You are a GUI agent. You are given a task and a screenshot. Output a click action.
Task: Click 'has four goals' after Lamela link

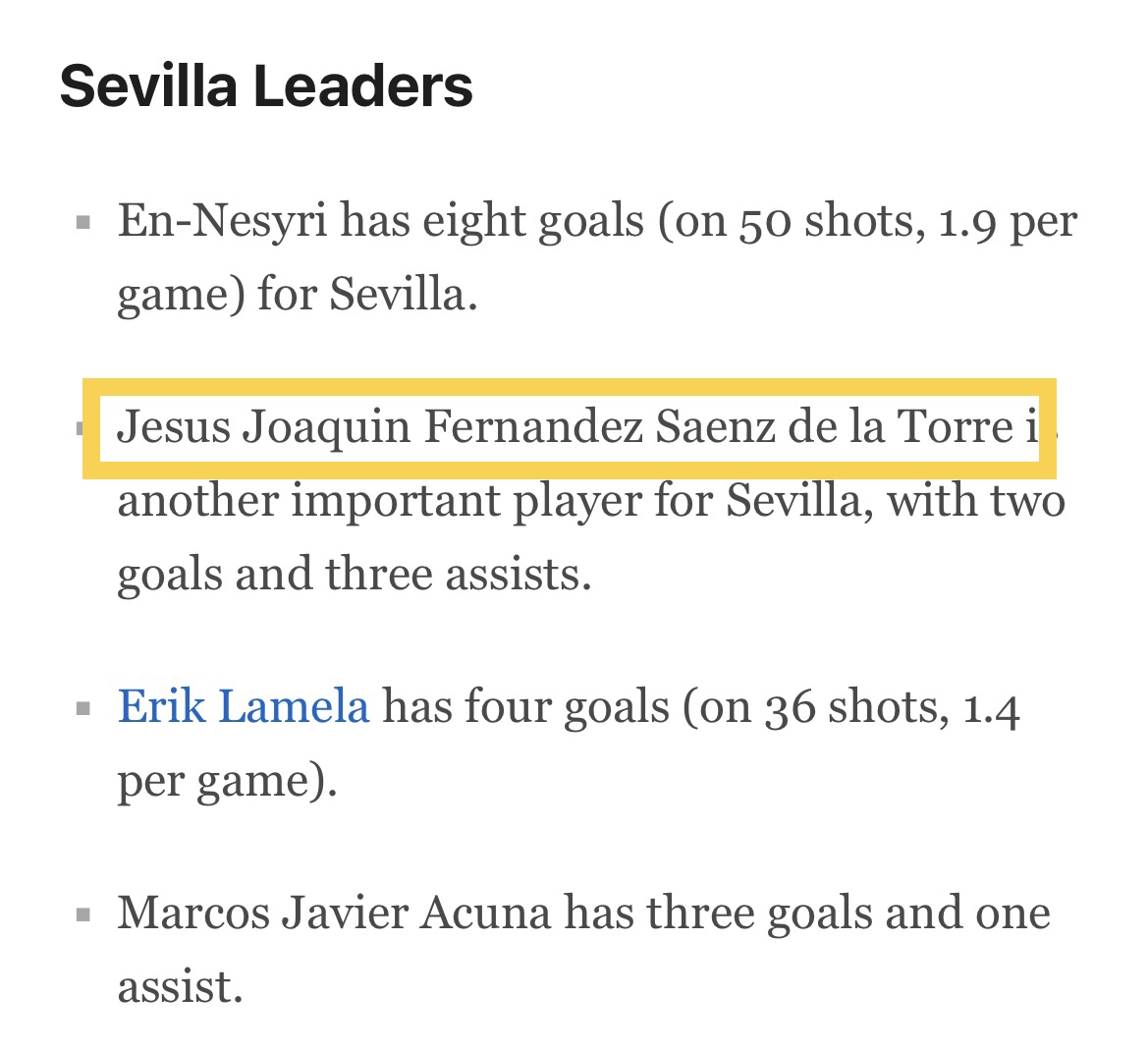click(x=526, y=708)
